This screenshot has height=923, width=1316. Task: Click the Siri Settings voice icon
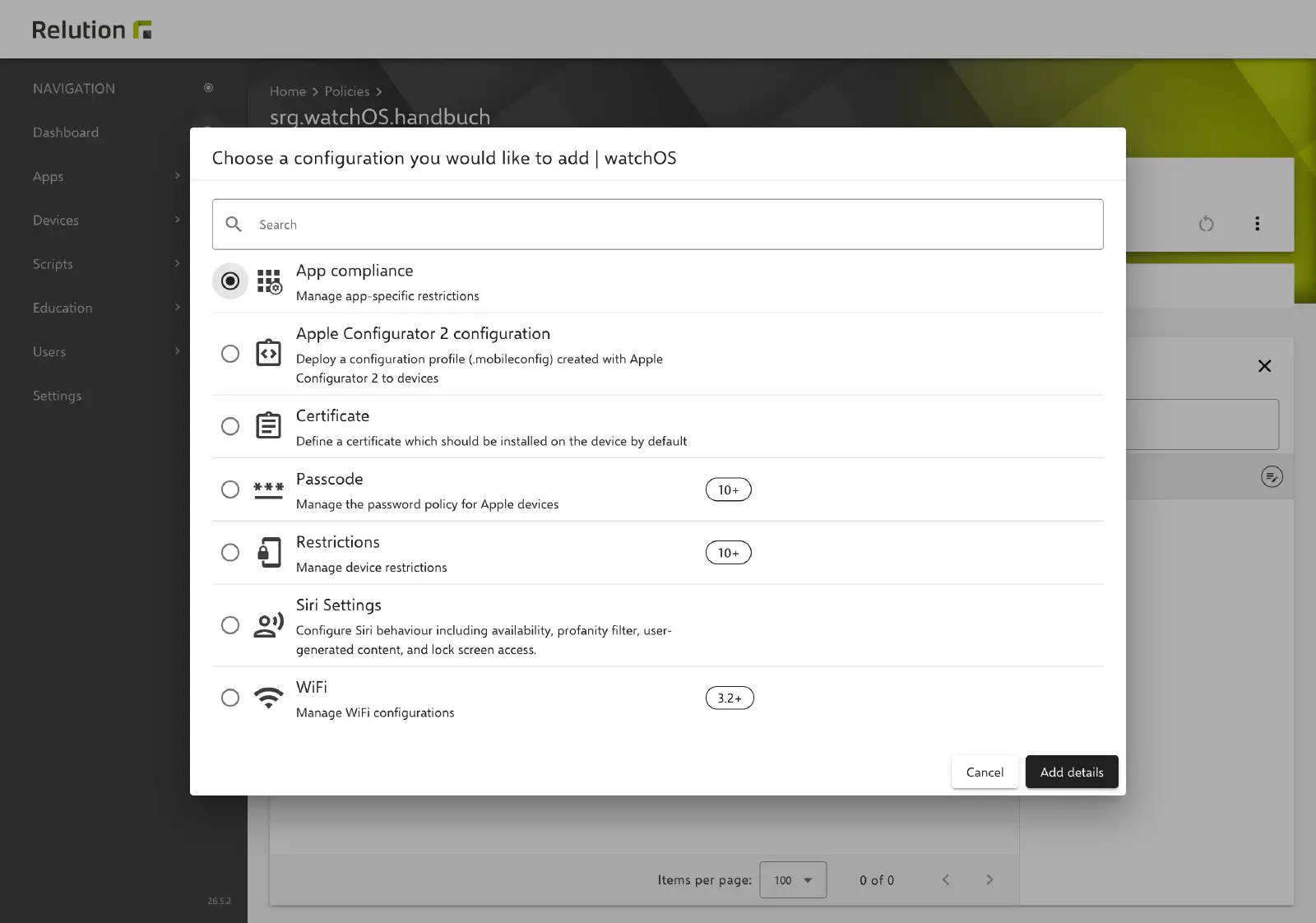click(x=268, y=625)
